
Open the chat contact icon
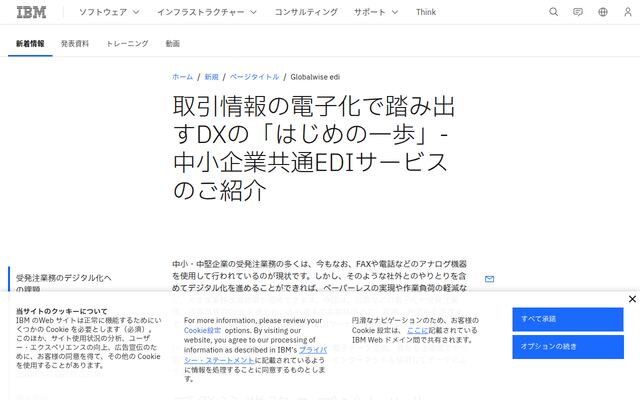pos(578,12)
